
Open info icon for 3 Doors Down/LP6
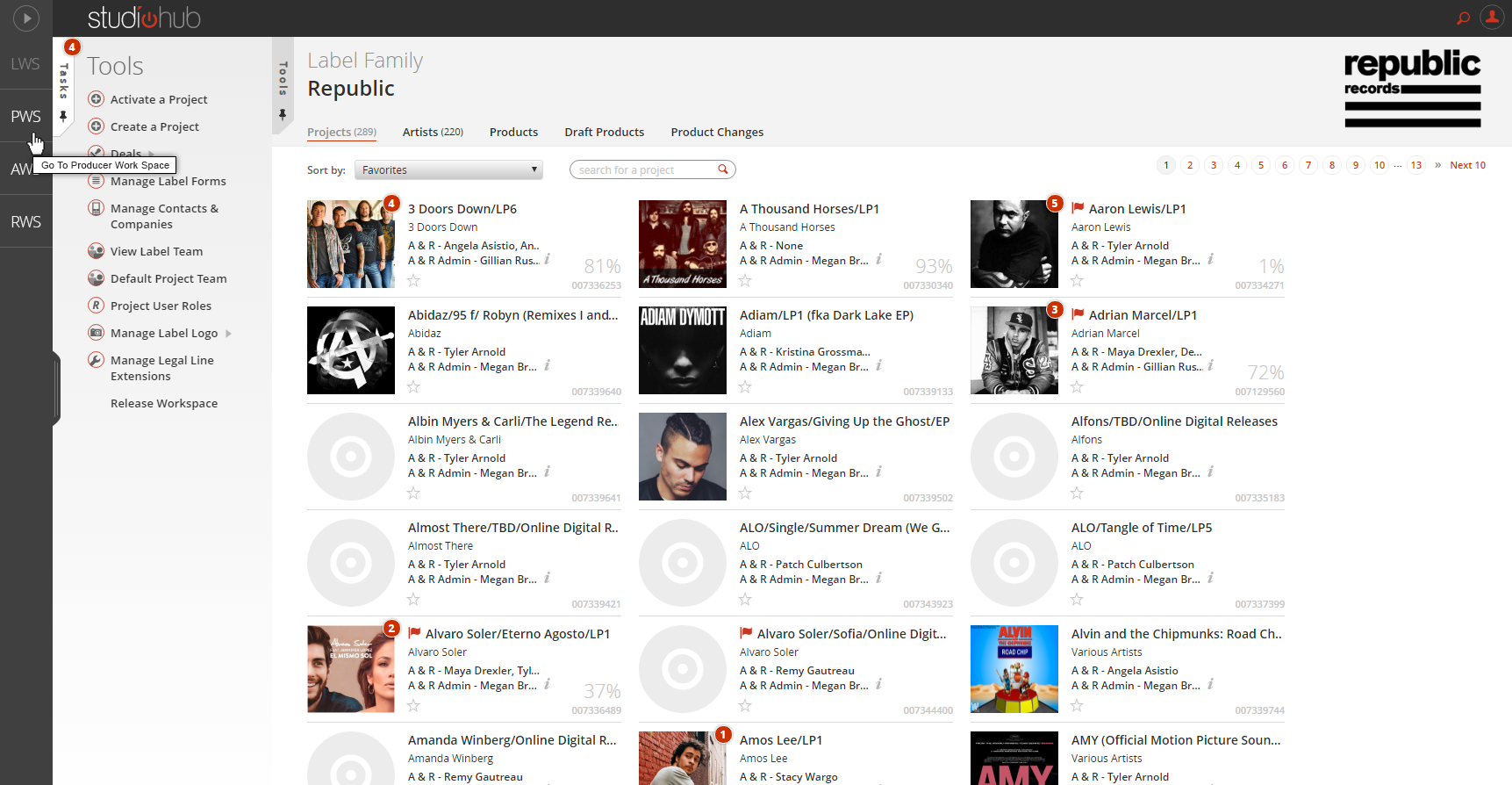point(548,259)
